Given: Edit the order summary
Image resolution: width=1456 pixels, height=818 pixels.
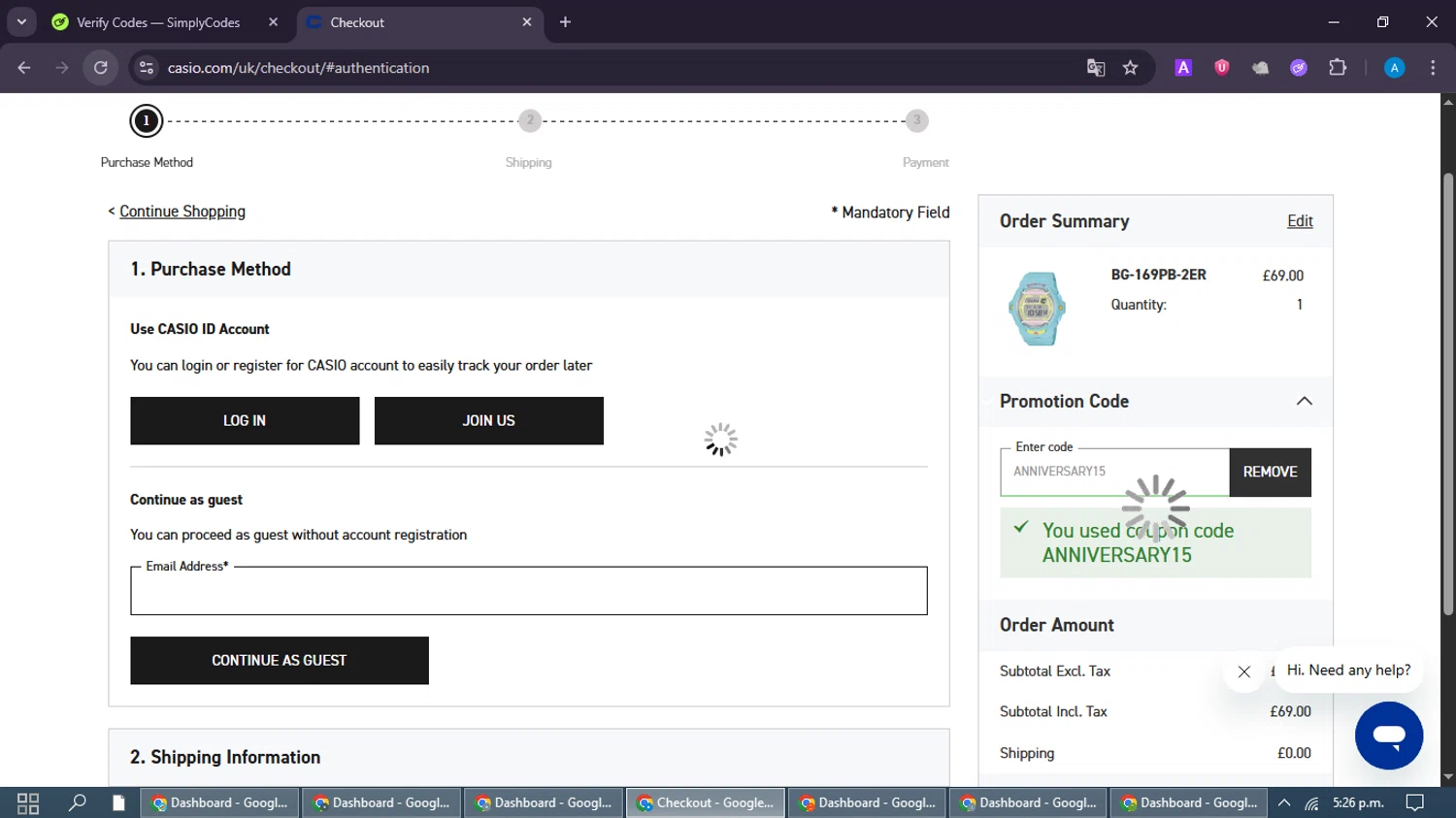Looking at the screenshot, I should pos(1300,221).
